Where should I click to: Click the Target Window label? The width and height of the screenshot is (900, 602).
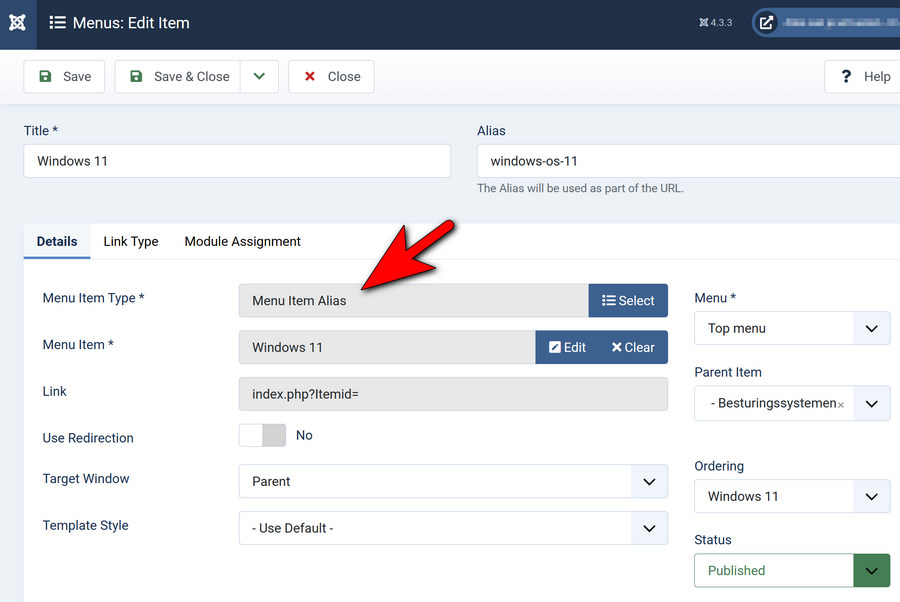click(x=86, y=479)
